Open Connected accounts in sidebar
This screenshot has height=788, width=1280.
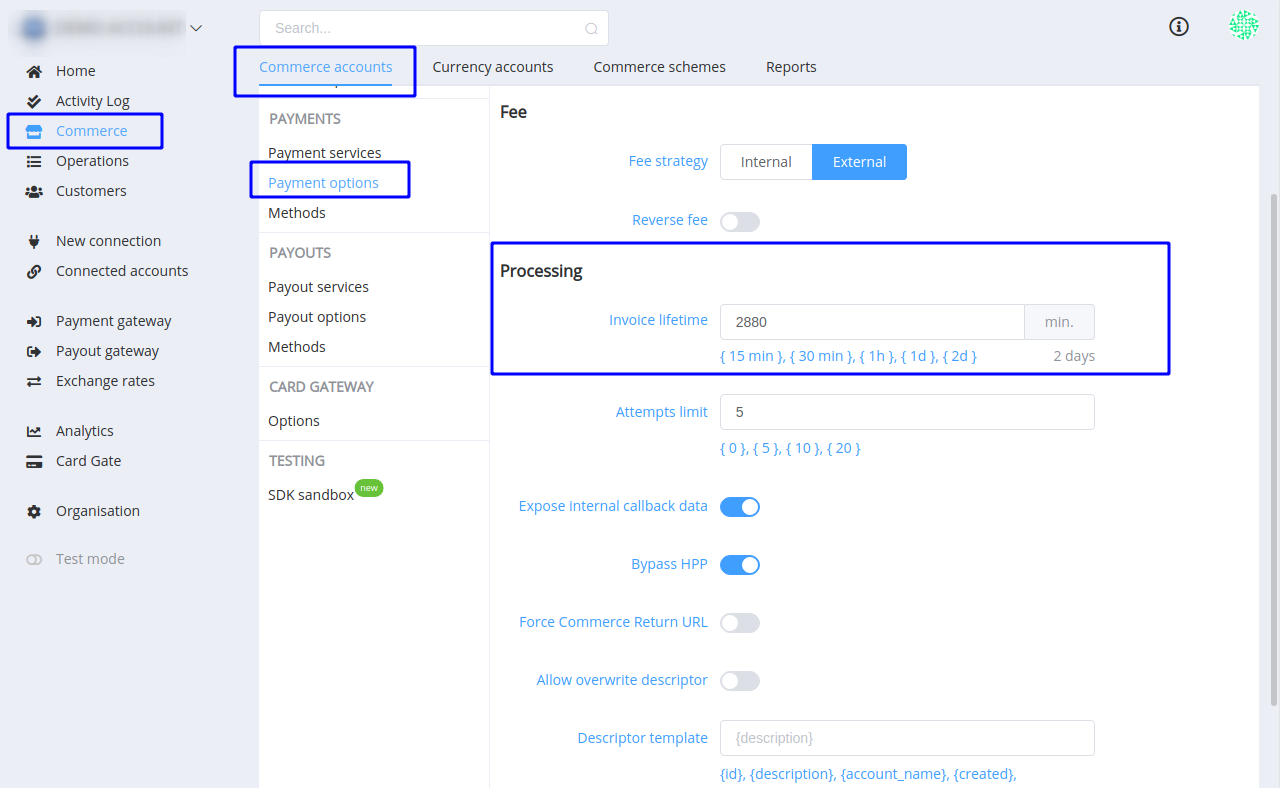pos(122,271)
